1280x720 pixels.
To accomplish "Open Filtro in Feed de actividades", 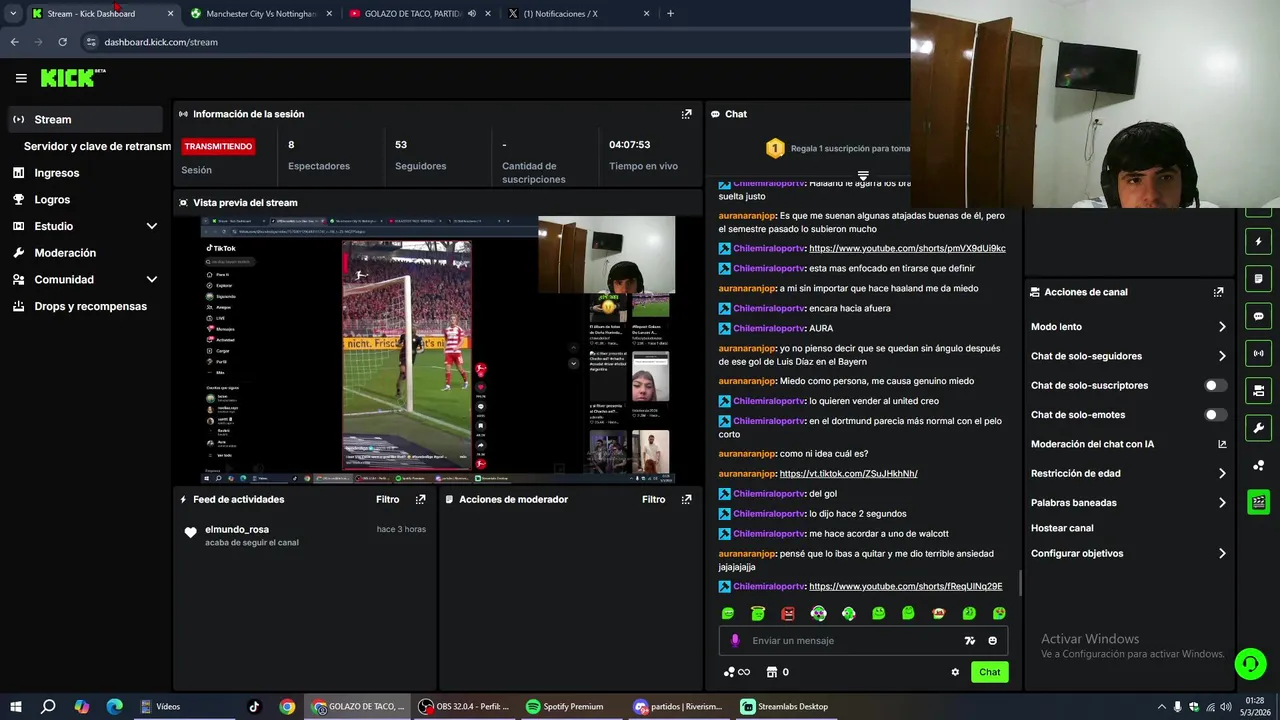I will tap(387, 499).
